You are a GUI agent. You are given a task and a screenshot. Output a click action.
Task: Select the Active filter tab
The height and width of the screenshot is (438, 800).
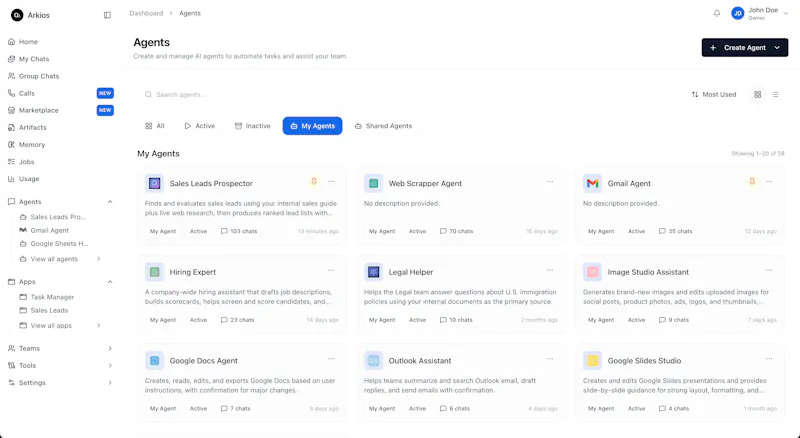(x=199, y=126)
